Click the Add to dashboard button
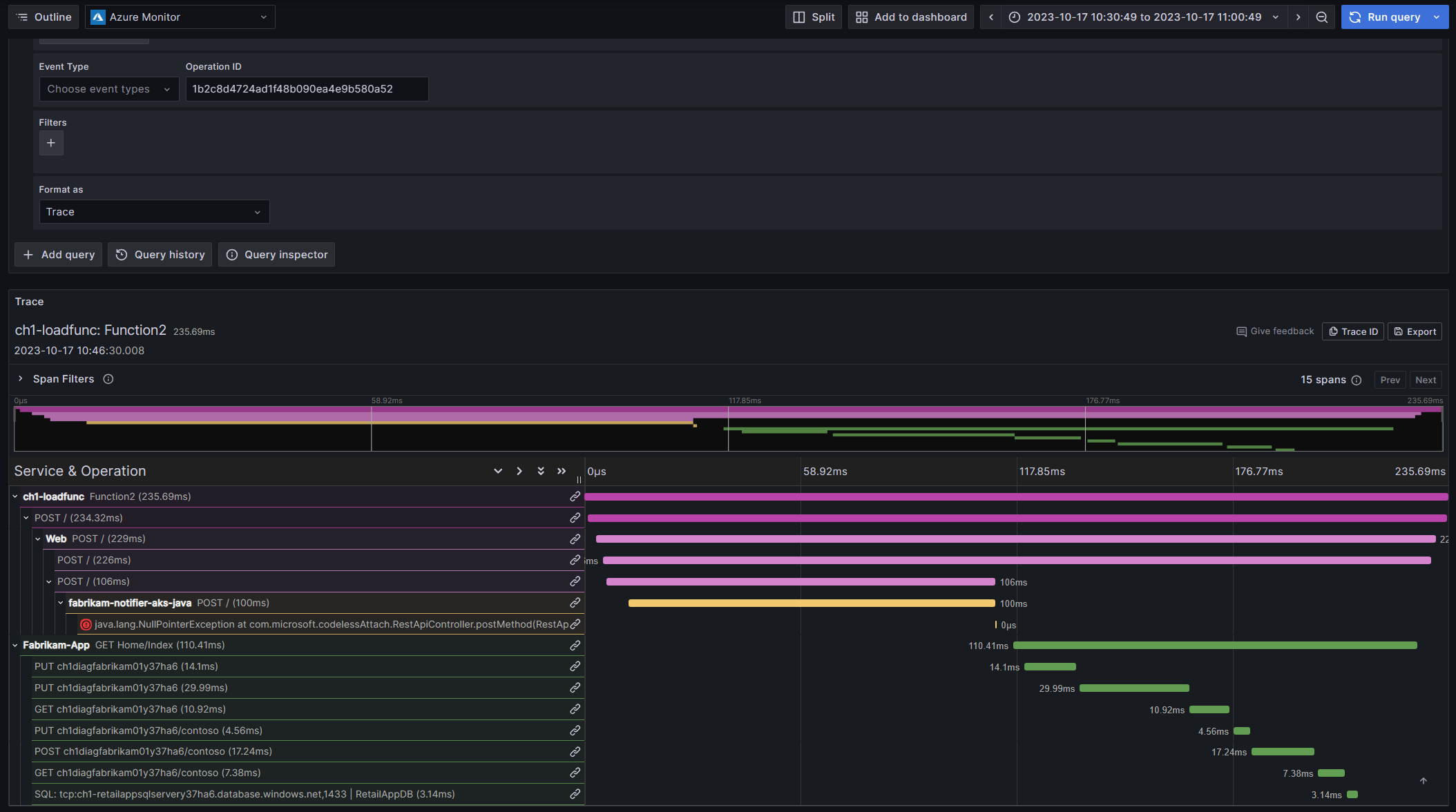 (x=910, y=17)
